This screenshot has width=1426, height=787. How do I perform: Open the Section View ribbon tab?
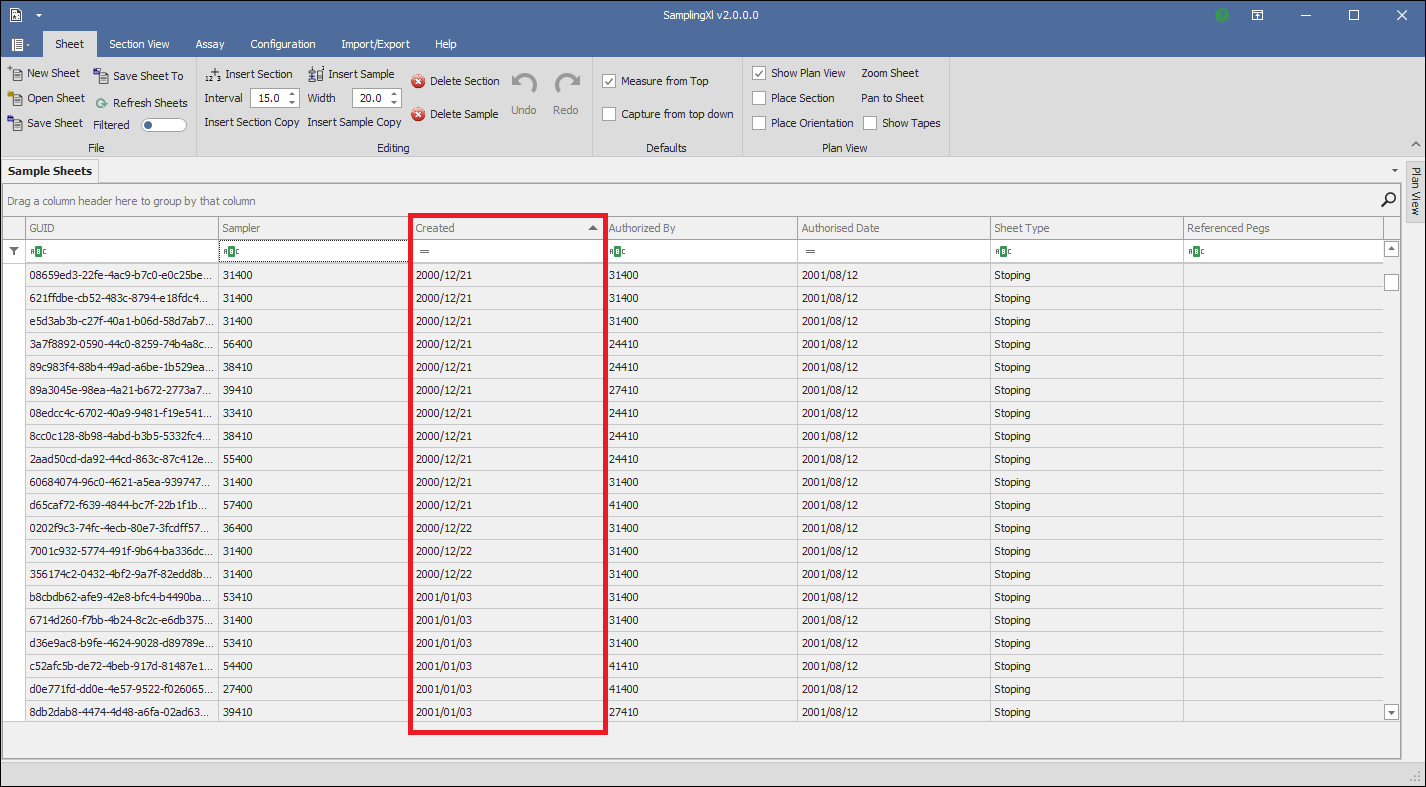(x=139, y=44)
